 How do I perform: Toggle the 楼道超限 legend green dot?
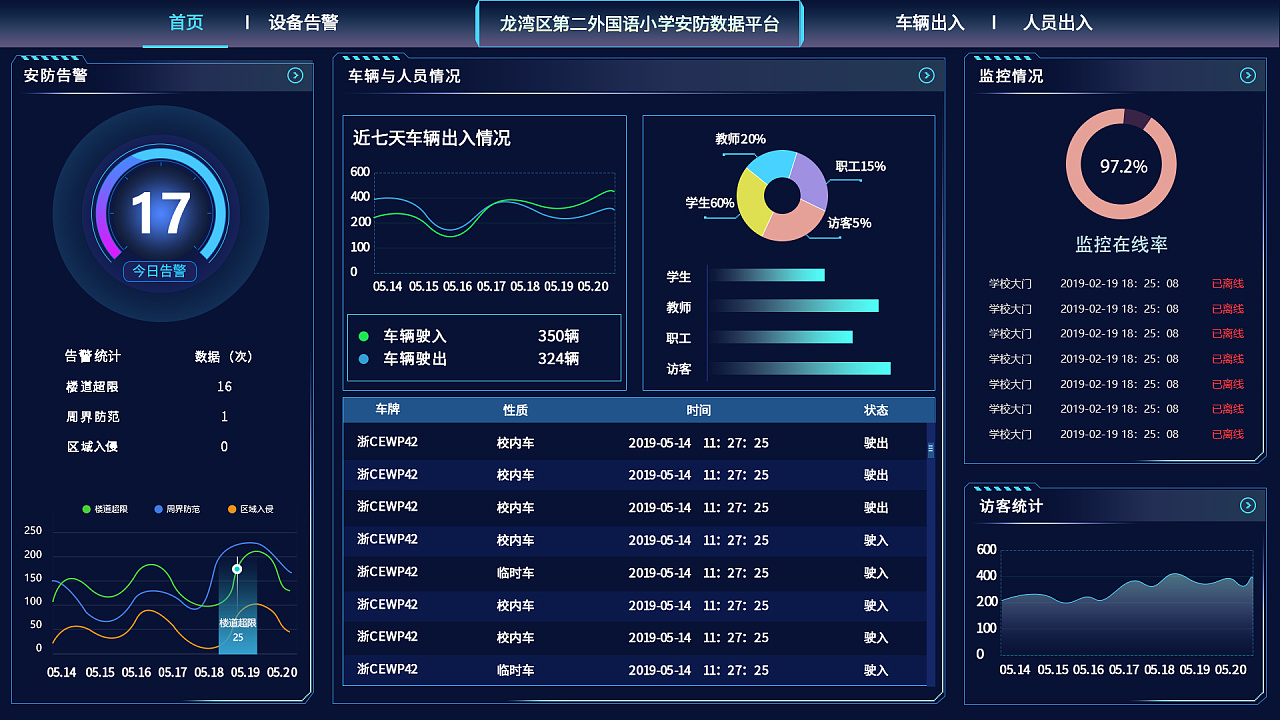coord(87,509)
